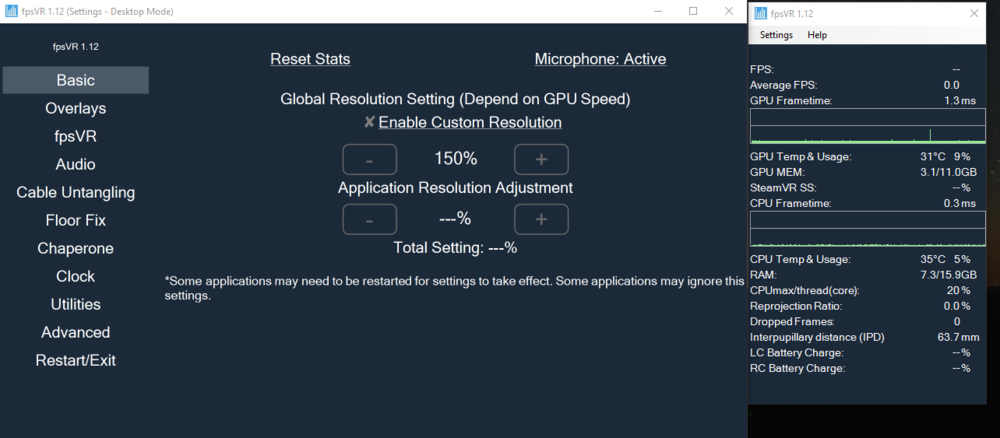Select the Utilities section in the sidebar
The image size is (1000, 438).
tap(76, 304)
